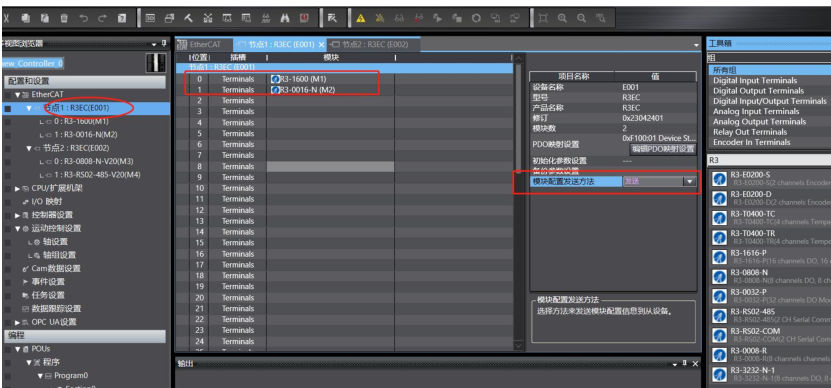The width and height of the screenshot is (831, 388).
Task: Expand the OPC UA设置 tree node
Action: (17, 322)
